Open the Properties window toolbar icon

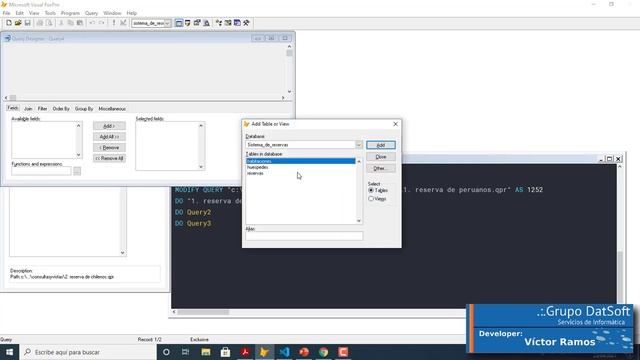(197, 23)
